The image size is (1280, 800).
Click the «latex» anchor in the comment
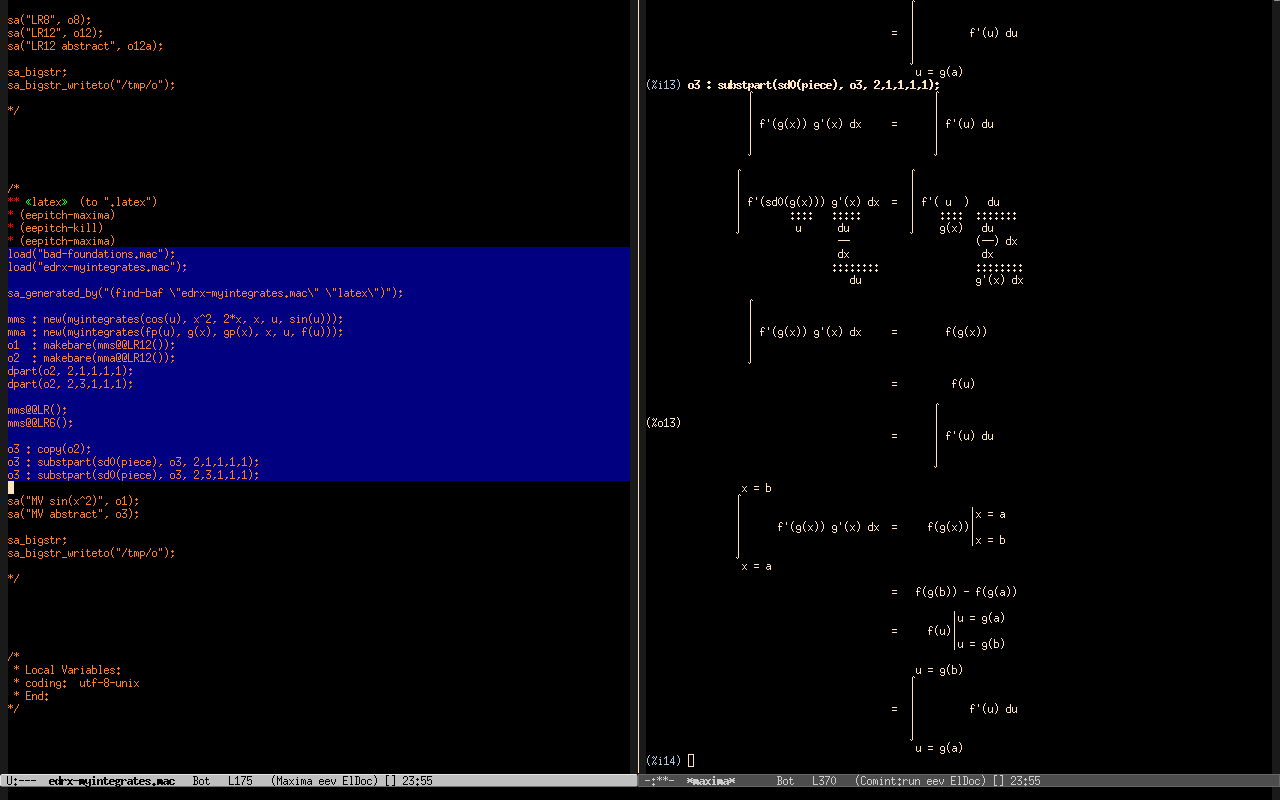(x=46, y=202)
